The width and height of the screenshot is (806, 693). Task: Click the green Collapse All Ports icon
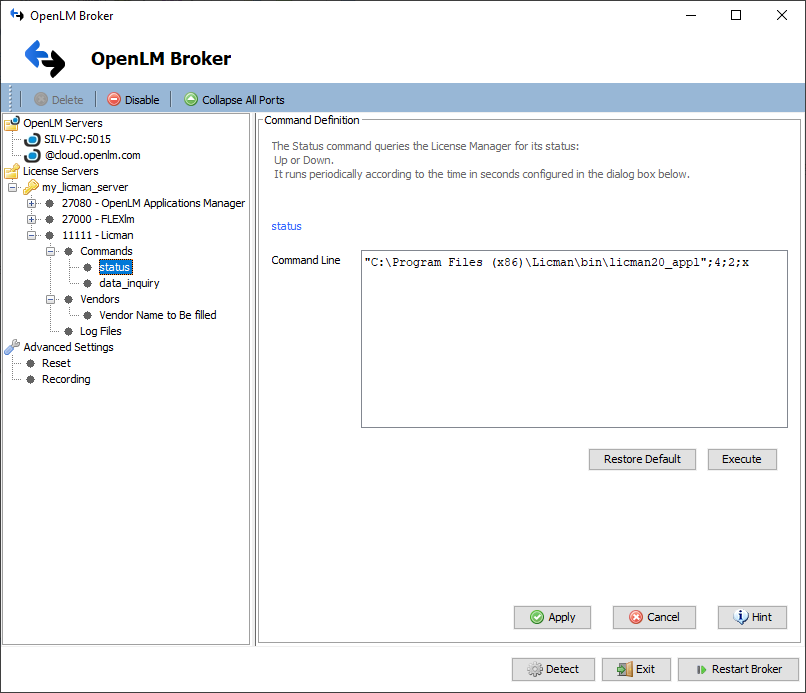pyautogui.click(x=191, y=100)
